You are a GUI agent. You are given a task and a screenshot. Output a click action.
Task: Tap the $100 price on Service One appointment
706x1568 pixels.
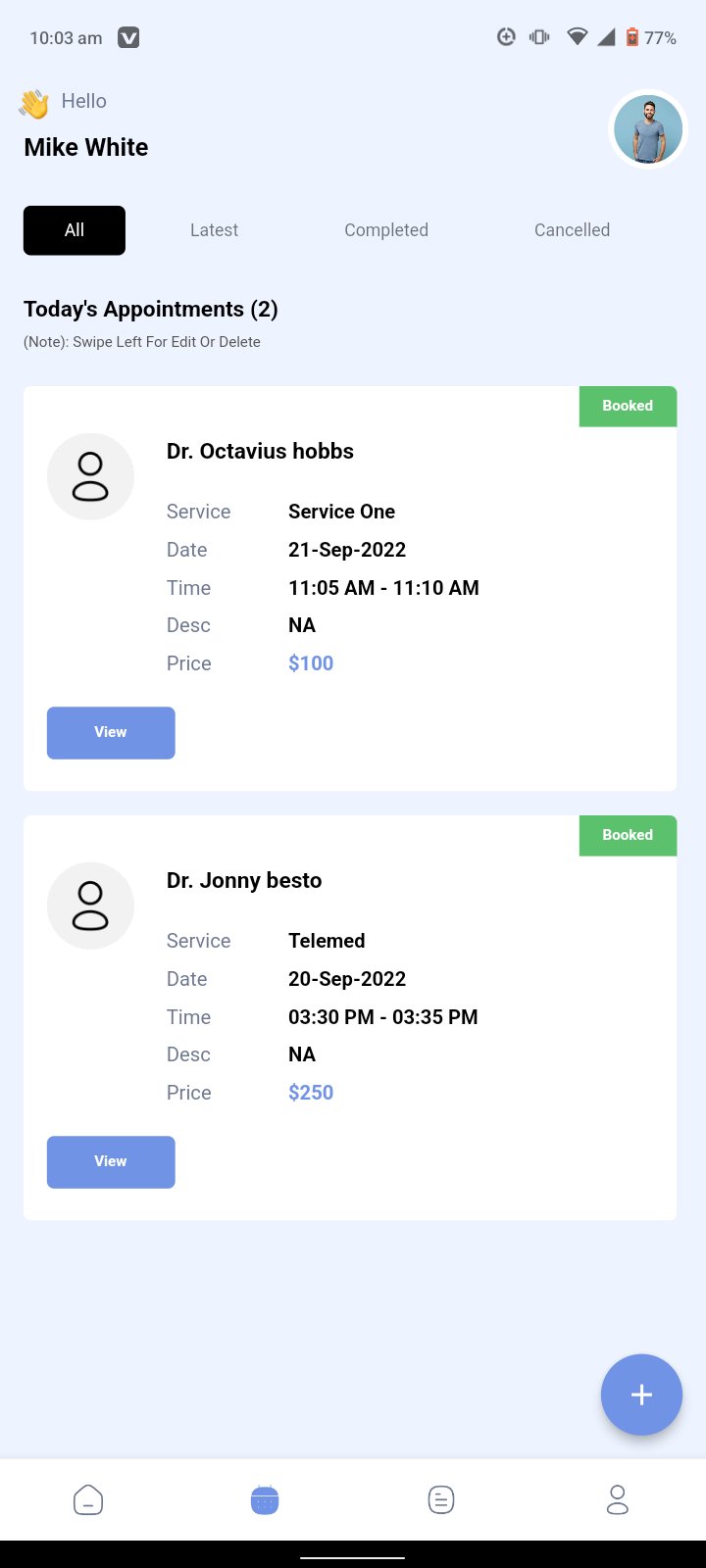coord(311,663)
